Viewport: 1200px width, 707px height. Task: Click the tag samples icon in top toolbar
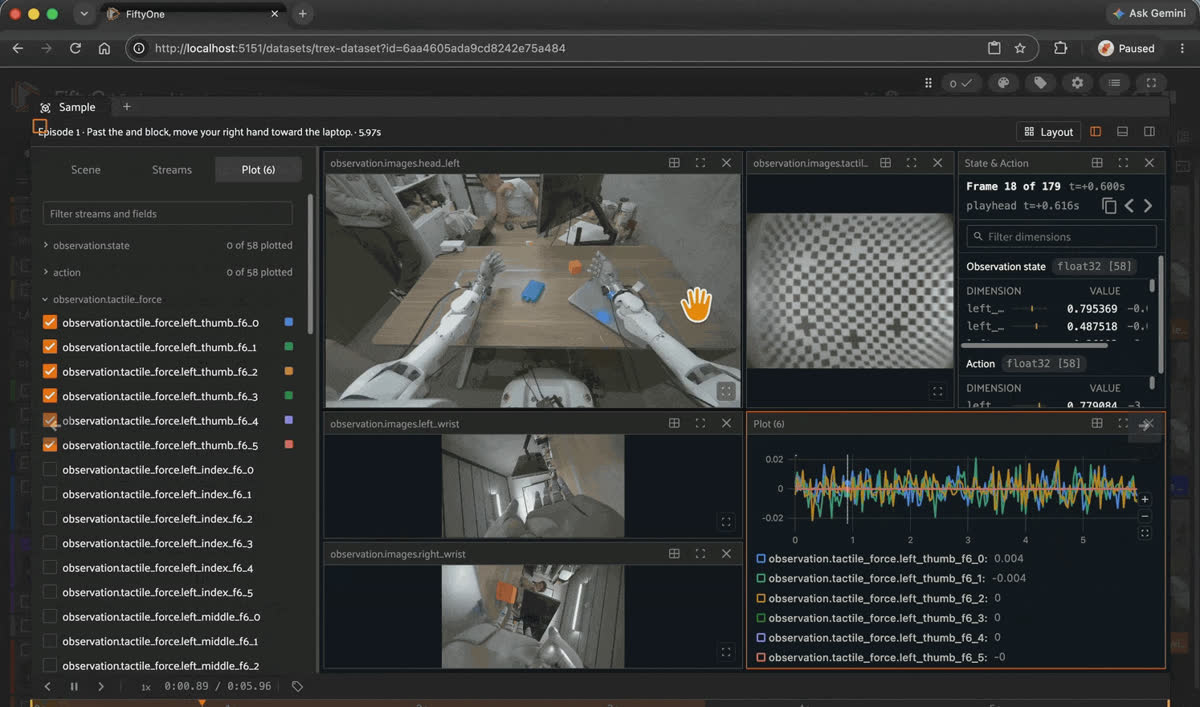click(x=1040, y=83)
